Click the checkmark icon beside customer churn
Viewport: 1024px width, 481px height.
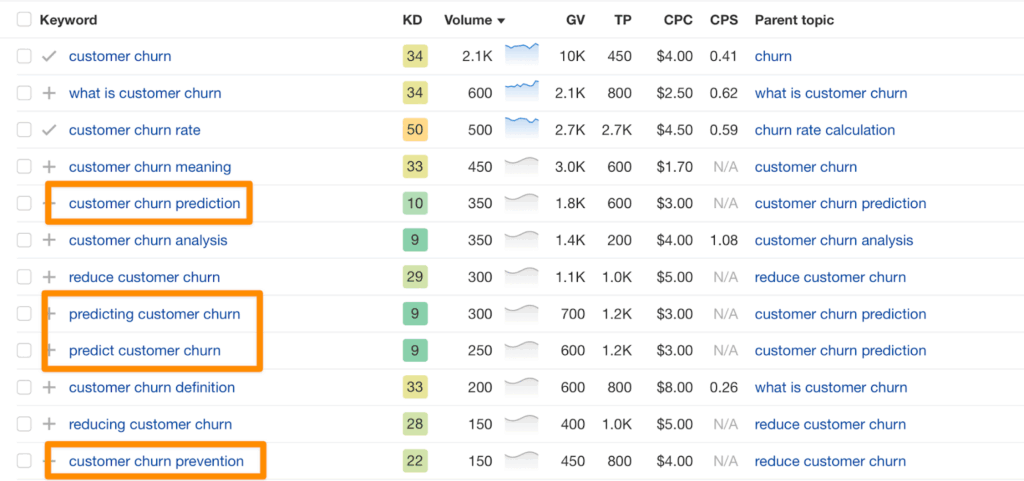(x=49, y=57)
